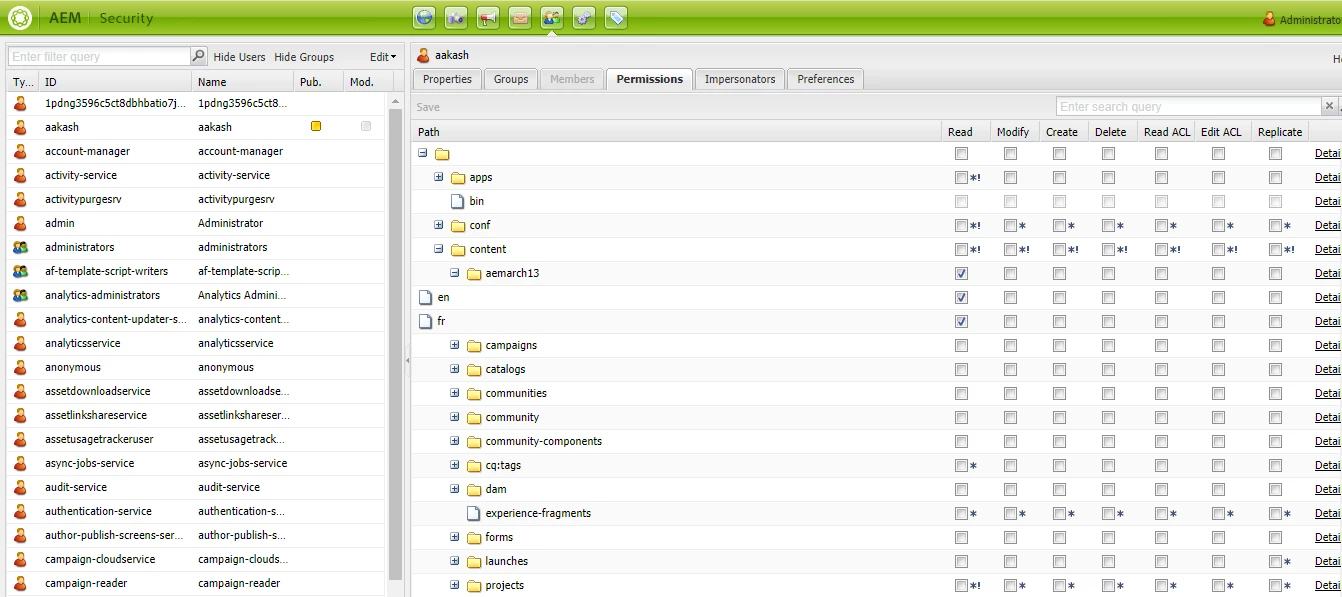Viewport: 1342px width, 597px height.
Task: Click the dam folder icon
Action: point(474,490)
